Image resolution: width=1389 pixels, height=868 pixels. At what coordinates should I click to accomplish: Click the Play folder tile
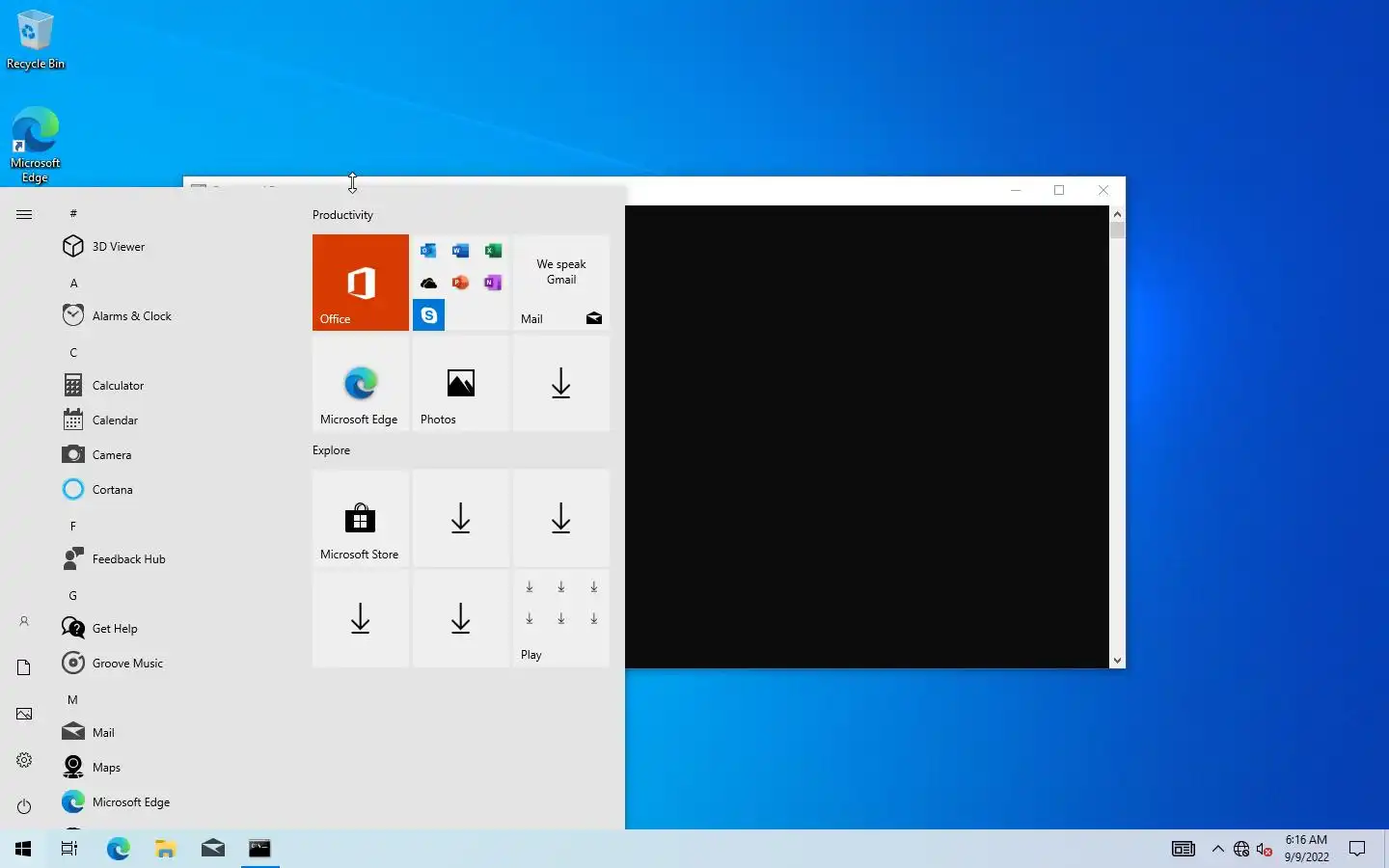561,618
